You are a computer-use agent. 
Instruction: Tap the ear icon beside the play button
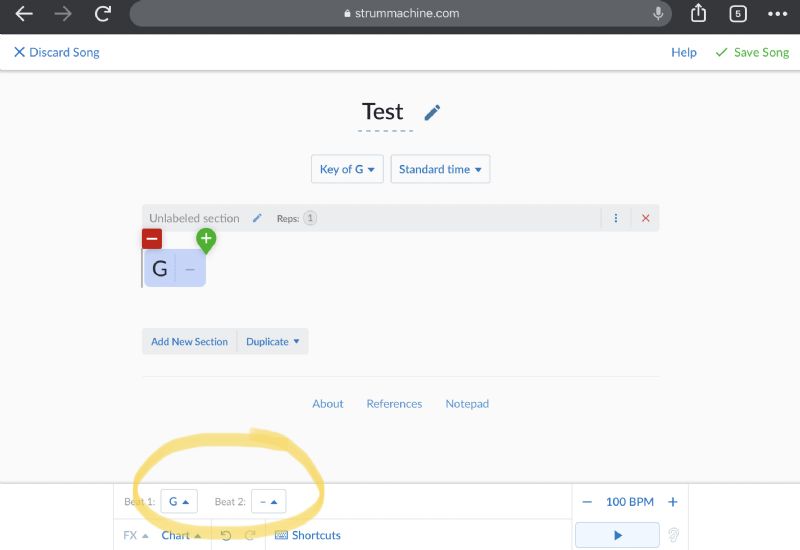[673, 535]
